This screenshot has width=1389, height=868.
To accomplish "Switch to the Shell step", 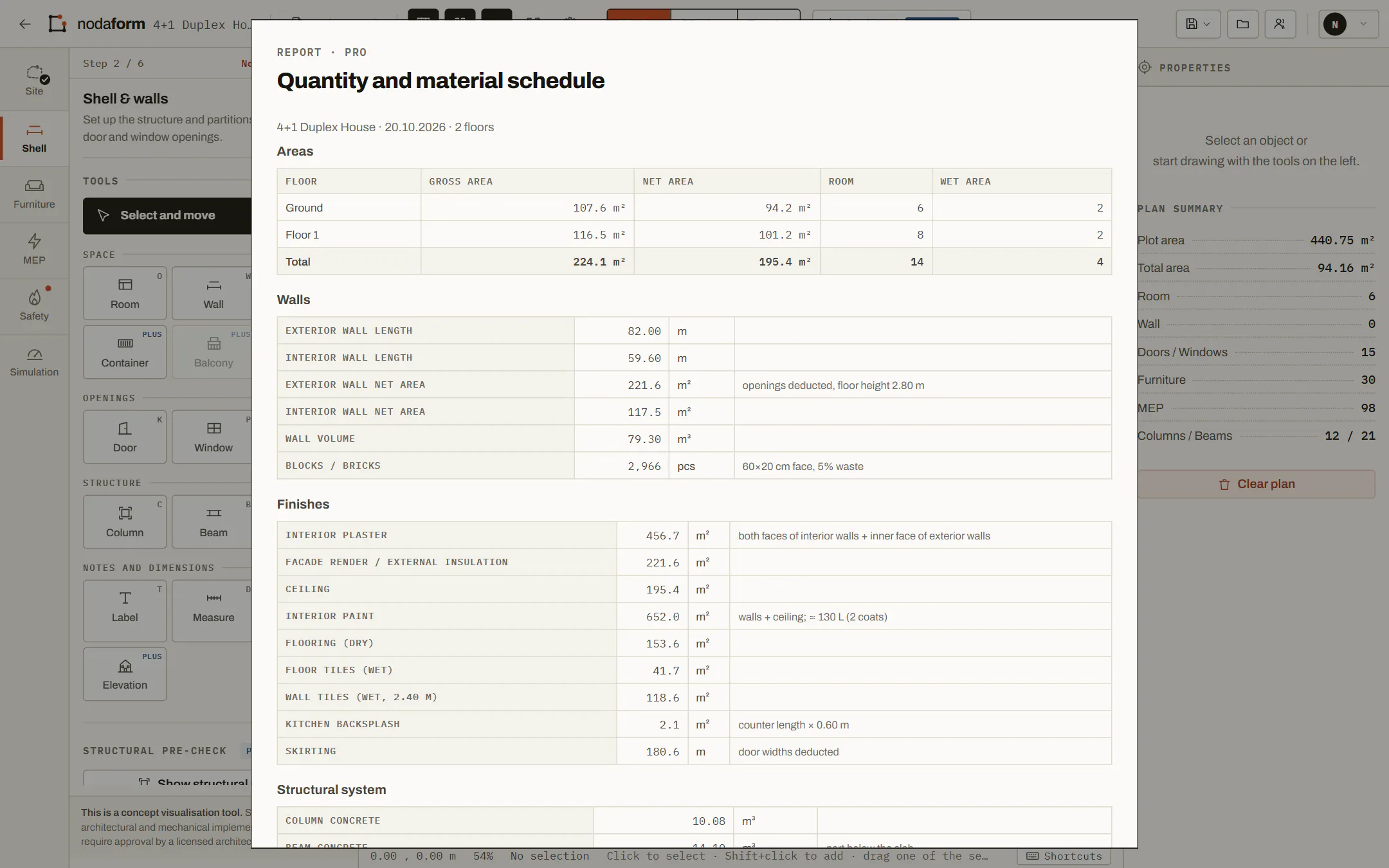I will coord(34,138).
